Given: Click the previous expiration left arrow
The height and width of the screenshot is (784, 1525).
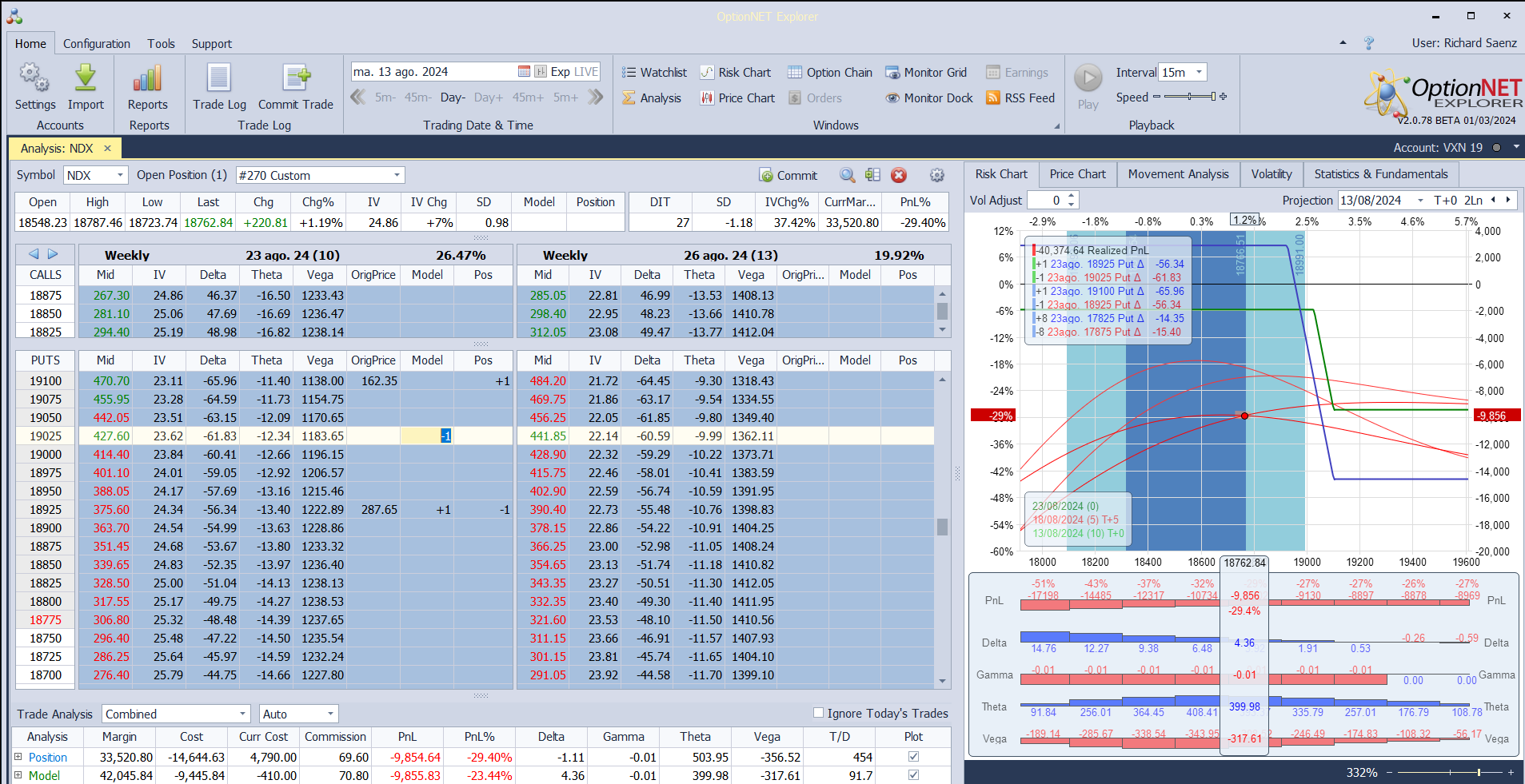Looking at the screenshot, I should tap(34, 254).
